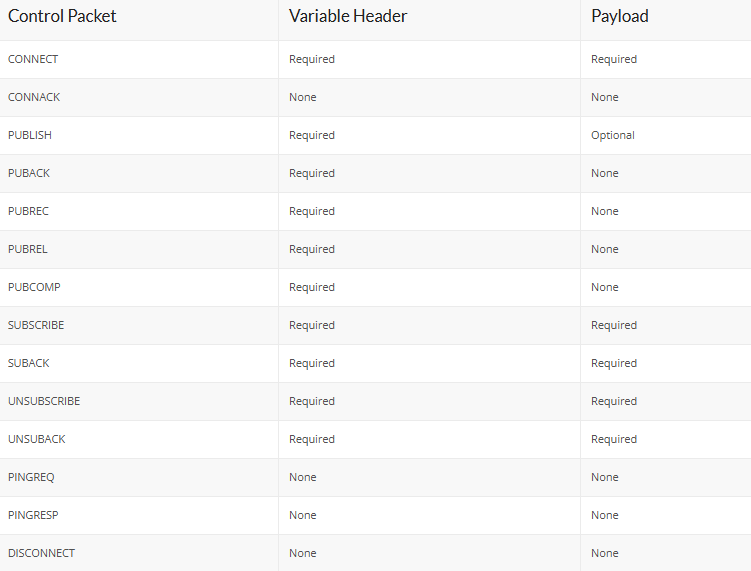751x571 pixels.
Task: Click the PUBREC packet name cell
Action: pyautogui.click(x=28, y=211)
